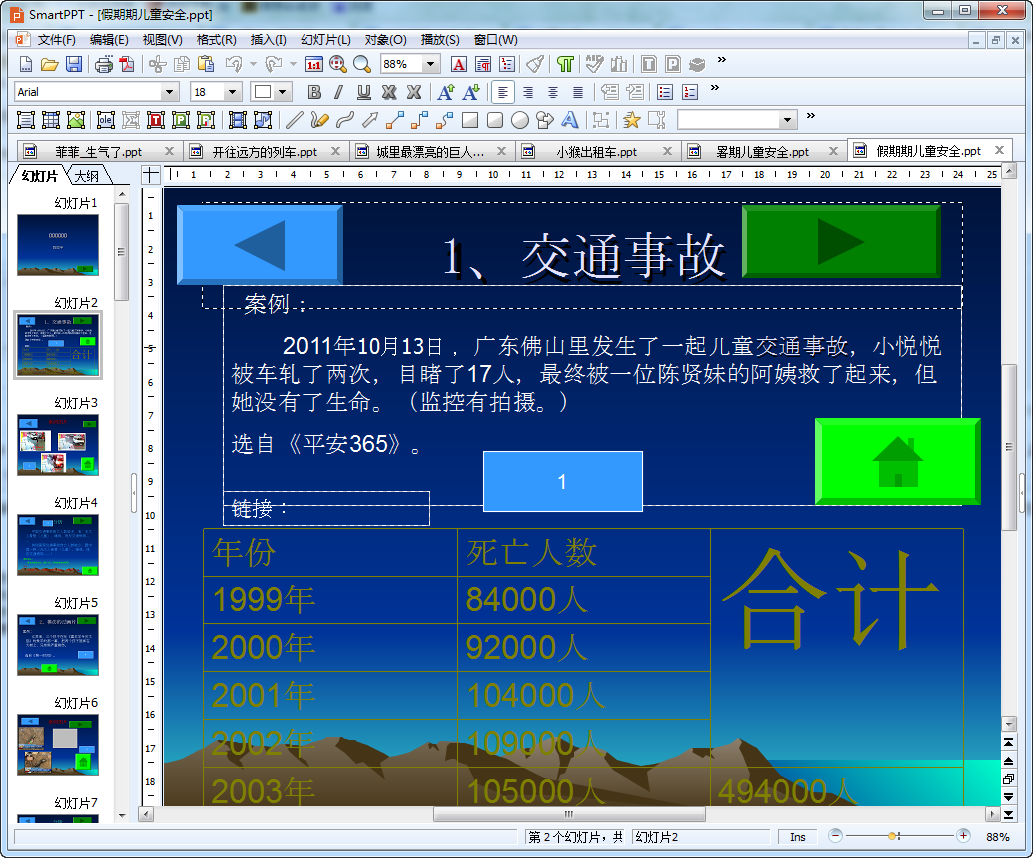Print the presentation
Viewport: 1033px width, 858px height.
(103, 64)
